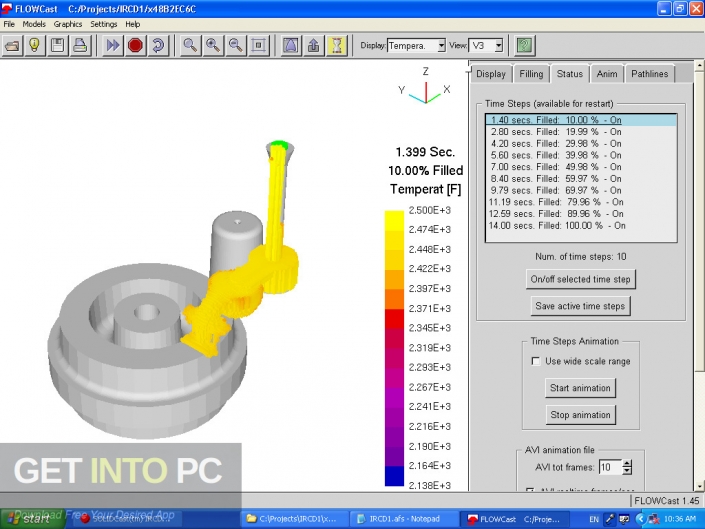Click Save active time steps button
This screenshot has height=529, width=705.
pos(580,306)
